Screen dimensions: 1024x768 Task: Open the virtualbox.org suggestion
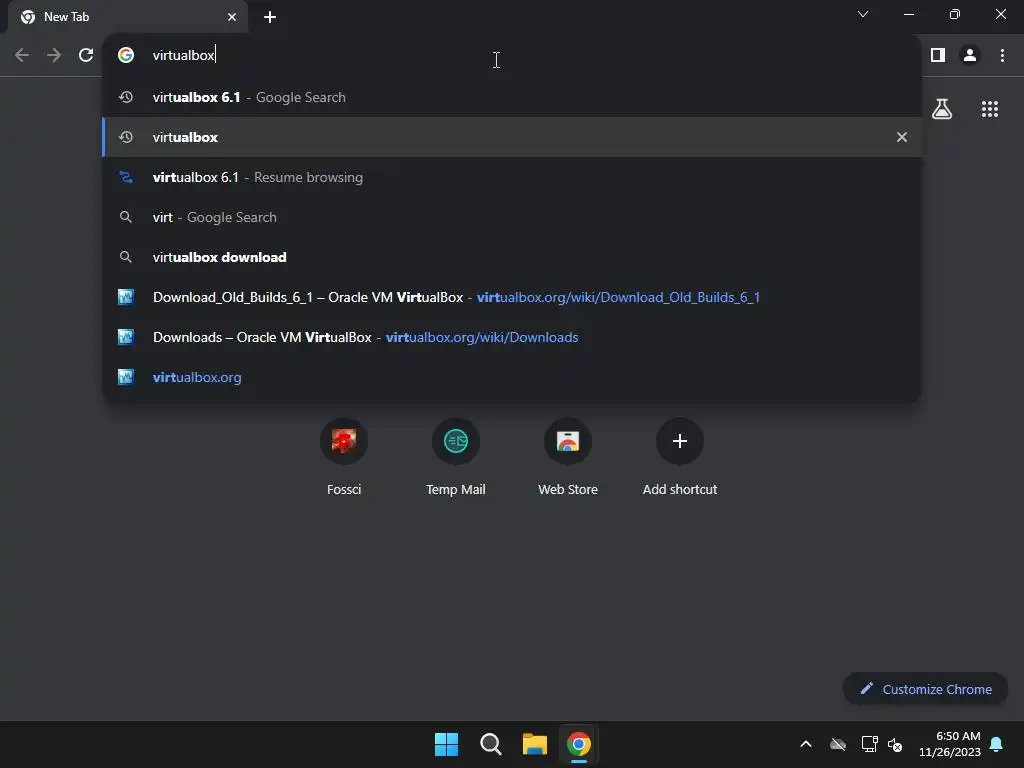click(x=512, y=377)
